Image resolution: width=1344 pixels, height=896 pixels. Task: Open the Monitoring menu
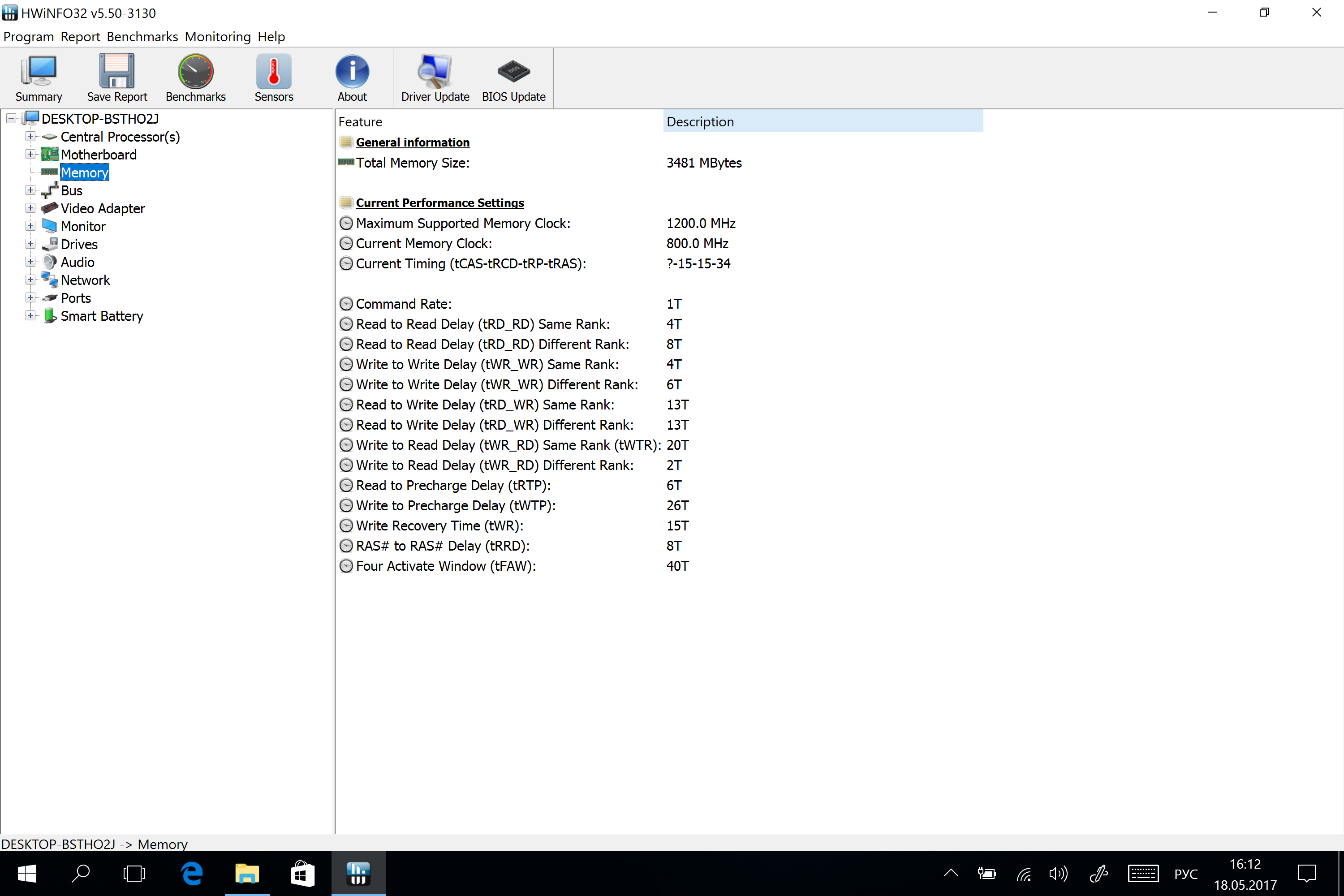[x=218, y=37]
